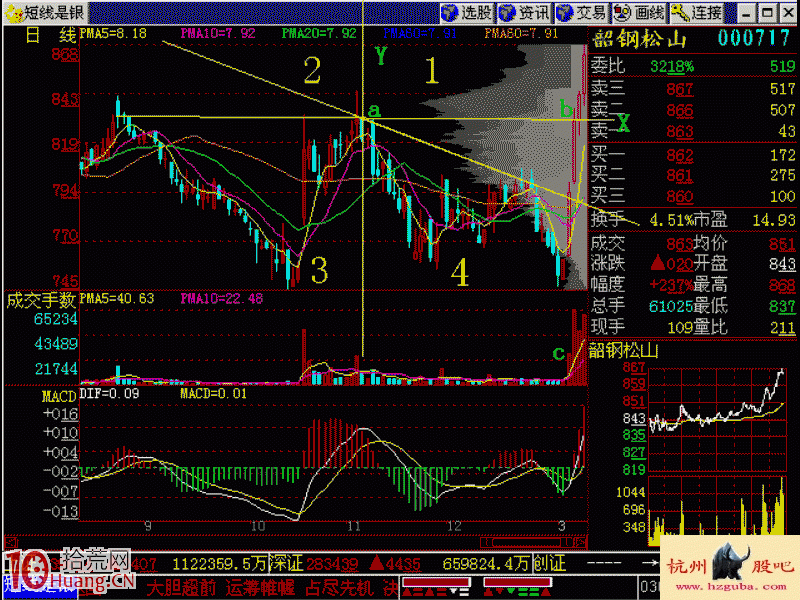Click the 量比 volume ratio 2.11
Screen dimensions: 800x600
[x=782, y=328]
